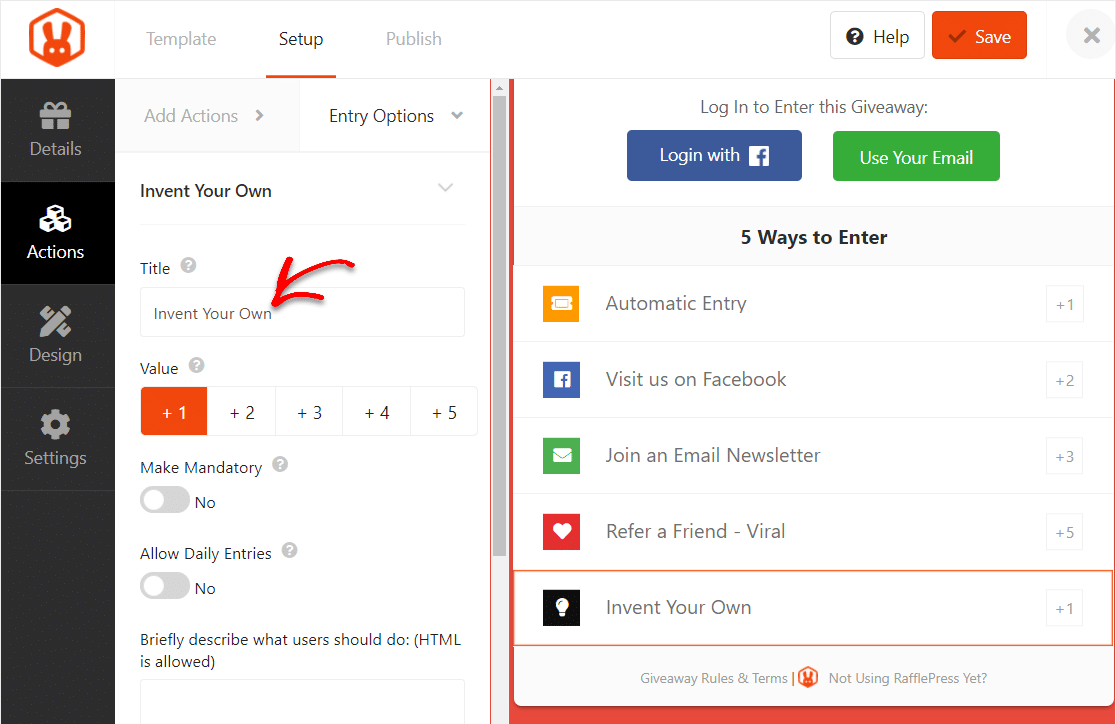Click the Help button

click(877, 36)
